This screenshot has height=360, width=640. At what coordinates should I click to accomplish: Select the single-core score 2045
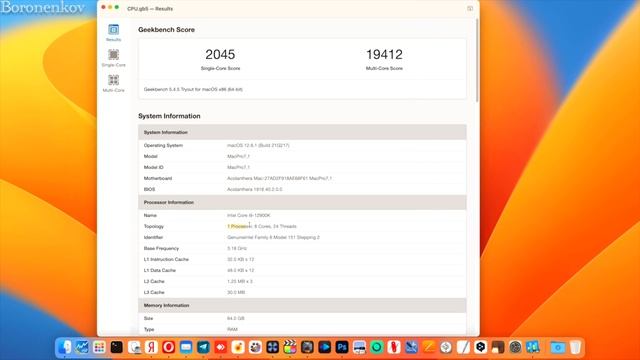(x=220, y=54)
